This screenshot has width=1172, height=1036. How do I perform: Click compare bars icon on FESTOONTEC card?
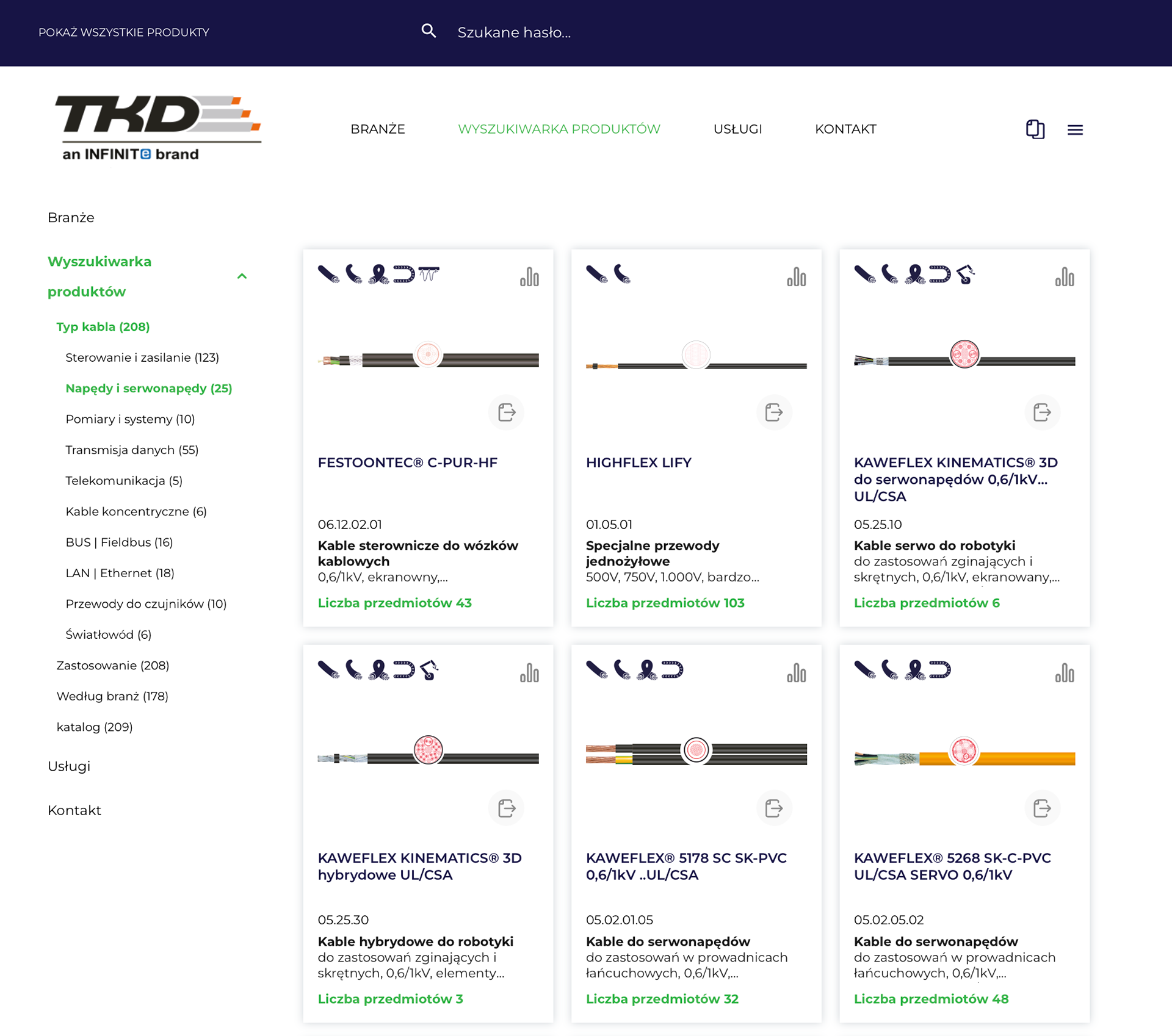(529, 277)
